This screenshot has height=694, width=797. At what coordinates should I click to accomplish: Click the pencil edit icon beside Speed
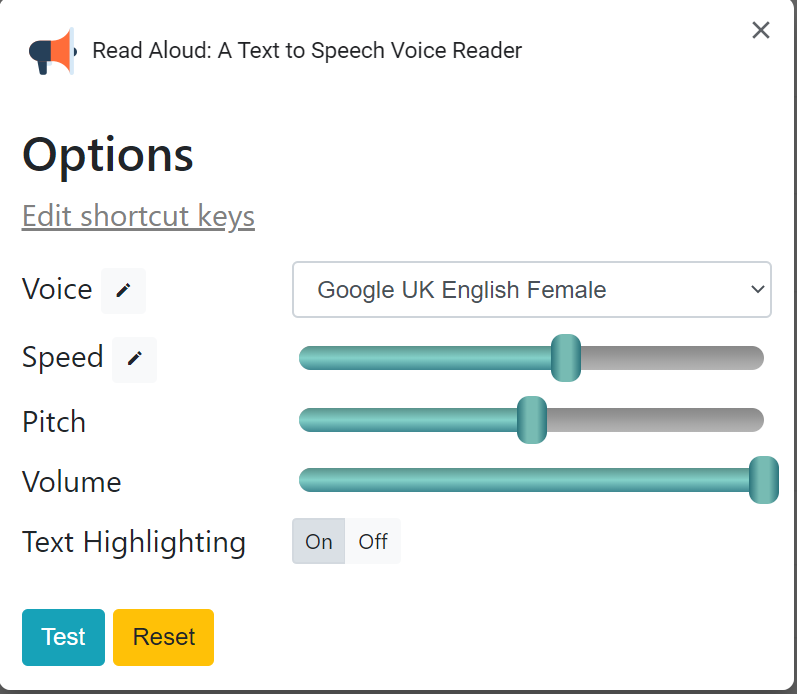click(x=134, y=359)
